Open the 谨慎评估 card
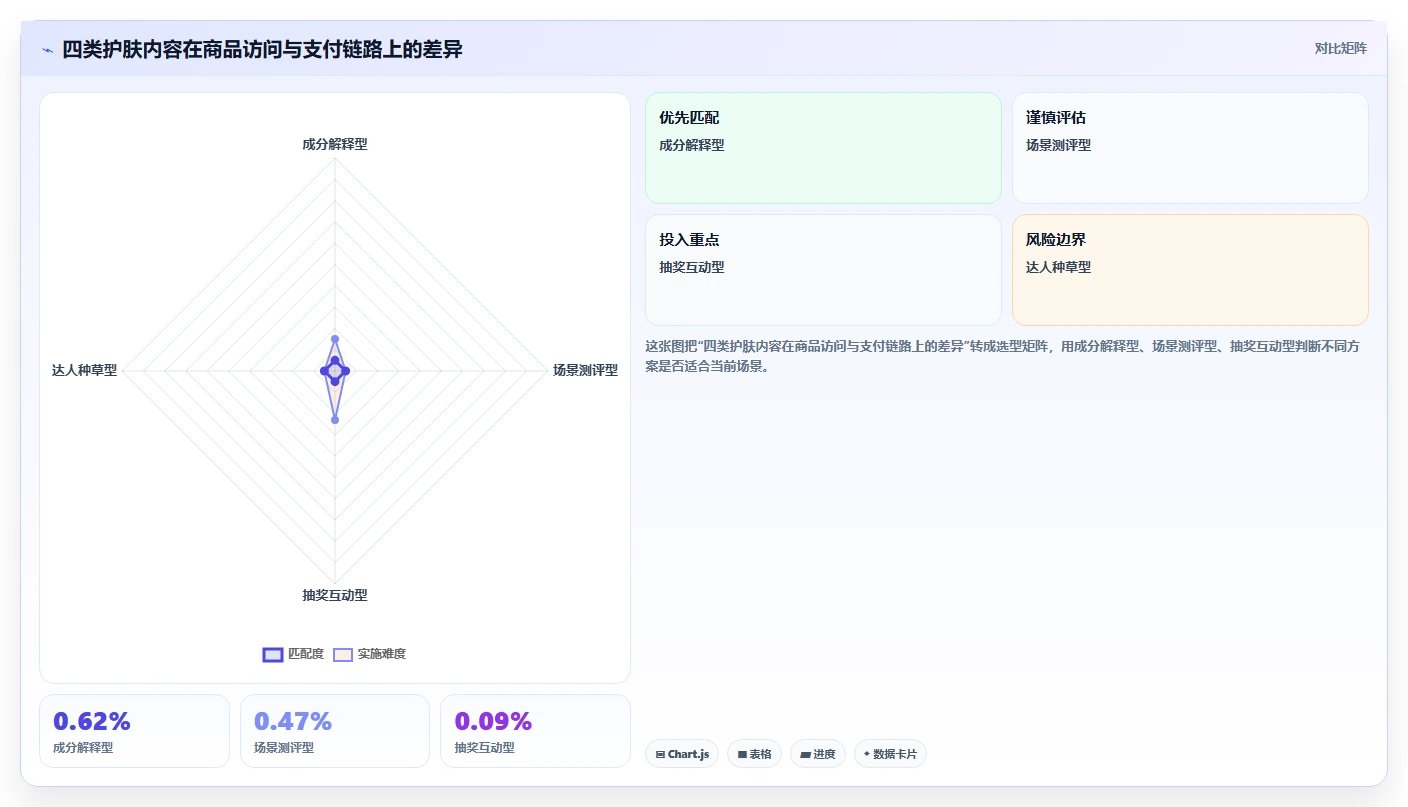 pyautogui.click(x=1190, y=148)
